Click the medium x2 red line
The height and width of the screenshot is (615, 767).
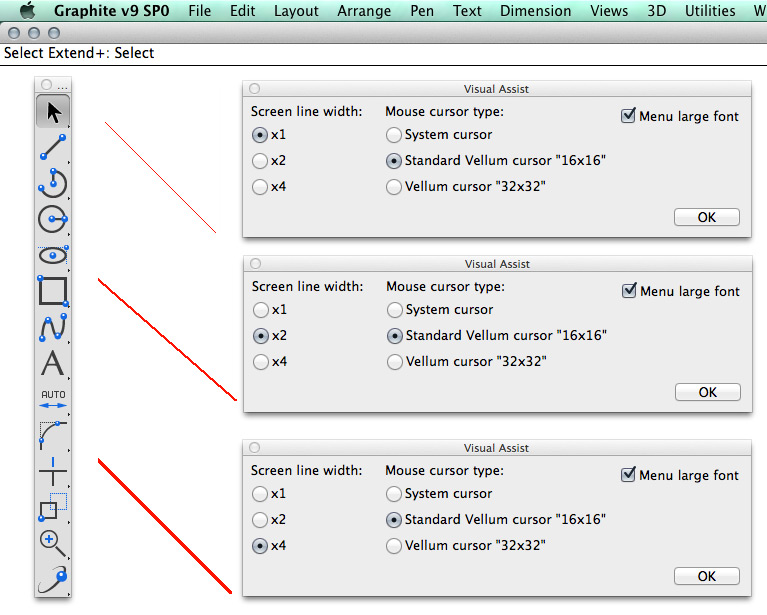[167, 340]
